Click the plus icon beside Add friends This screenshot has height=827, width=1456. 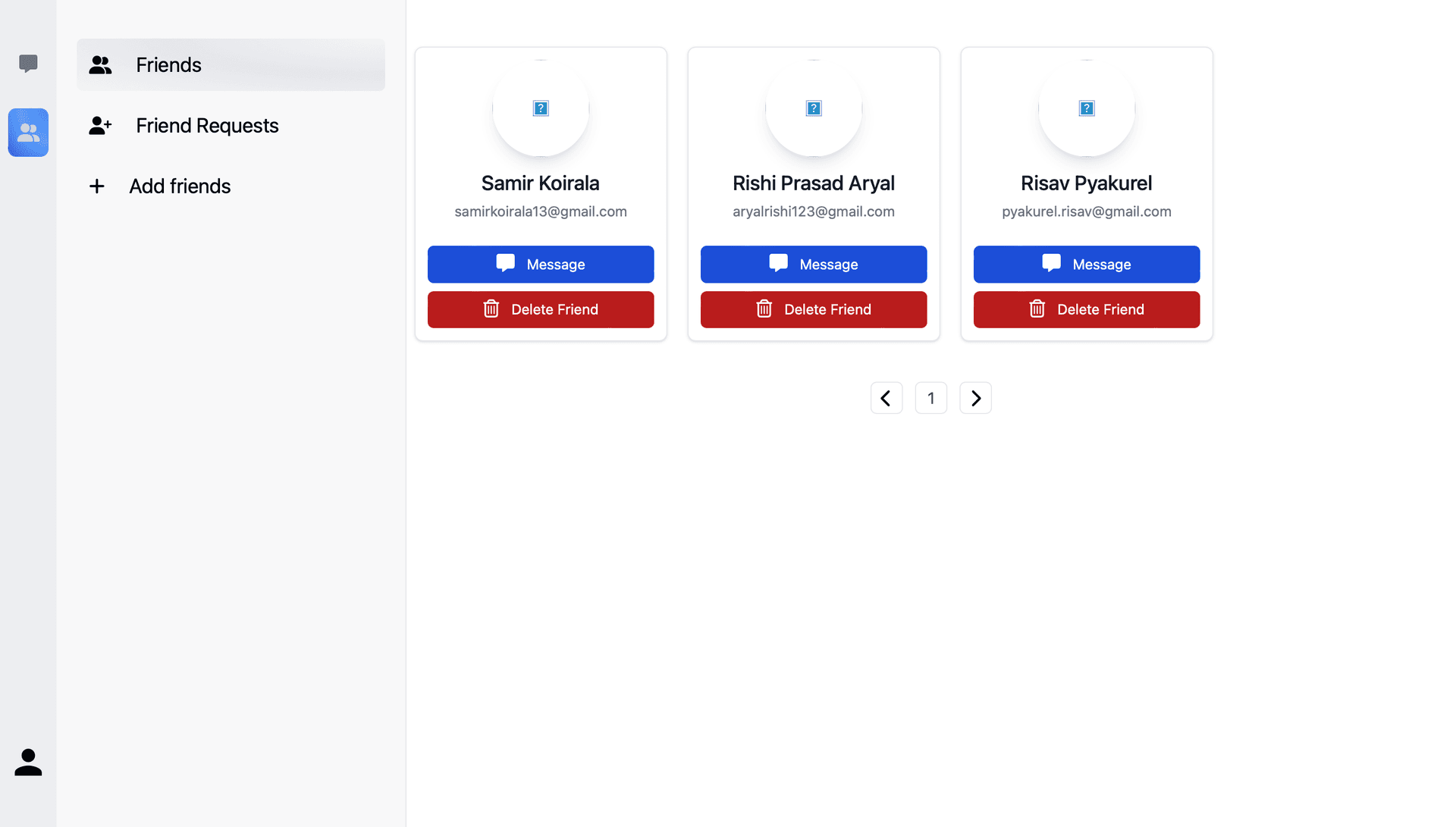pos(97,186)
